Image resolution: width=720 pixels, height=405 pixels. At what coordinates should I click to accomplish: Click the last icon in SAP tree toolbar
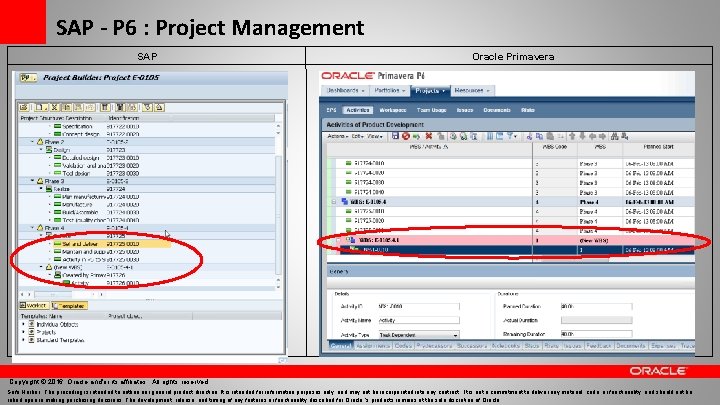[x=159, y=107]
